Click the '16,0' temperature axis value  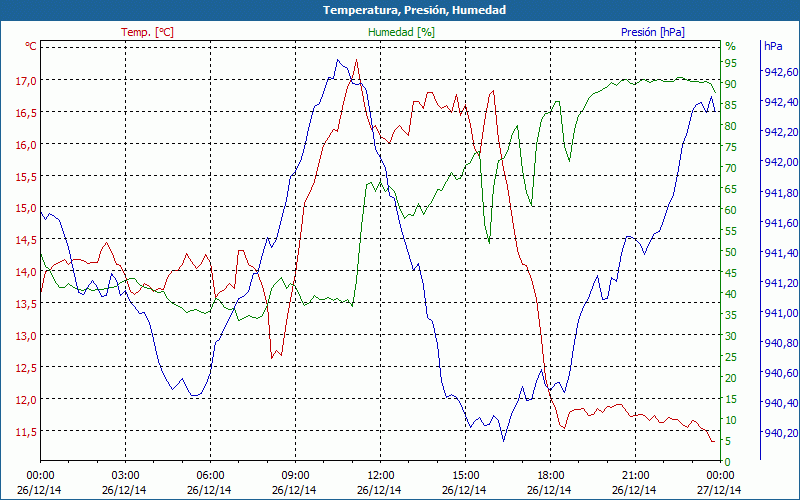(x=27, y=144)
